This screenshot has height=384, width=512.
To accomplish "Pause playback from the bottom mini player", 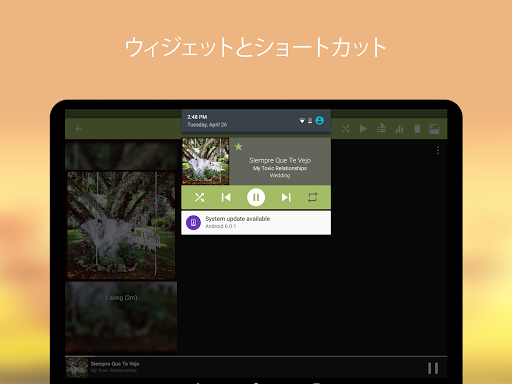I will pyautogui.click(x=433, y=368).
